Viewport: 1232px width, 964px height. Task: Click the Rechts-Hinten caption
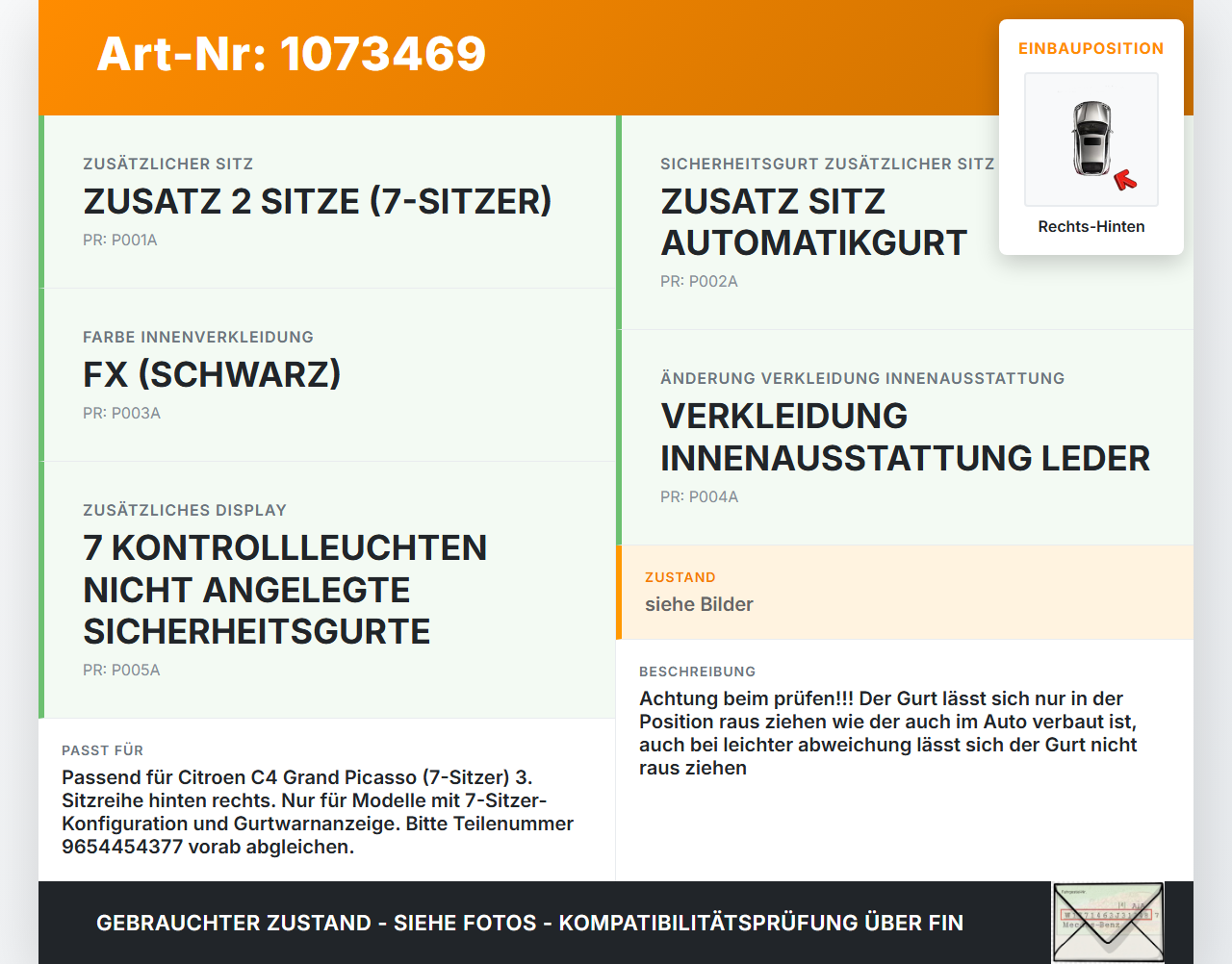point(1091,227)
